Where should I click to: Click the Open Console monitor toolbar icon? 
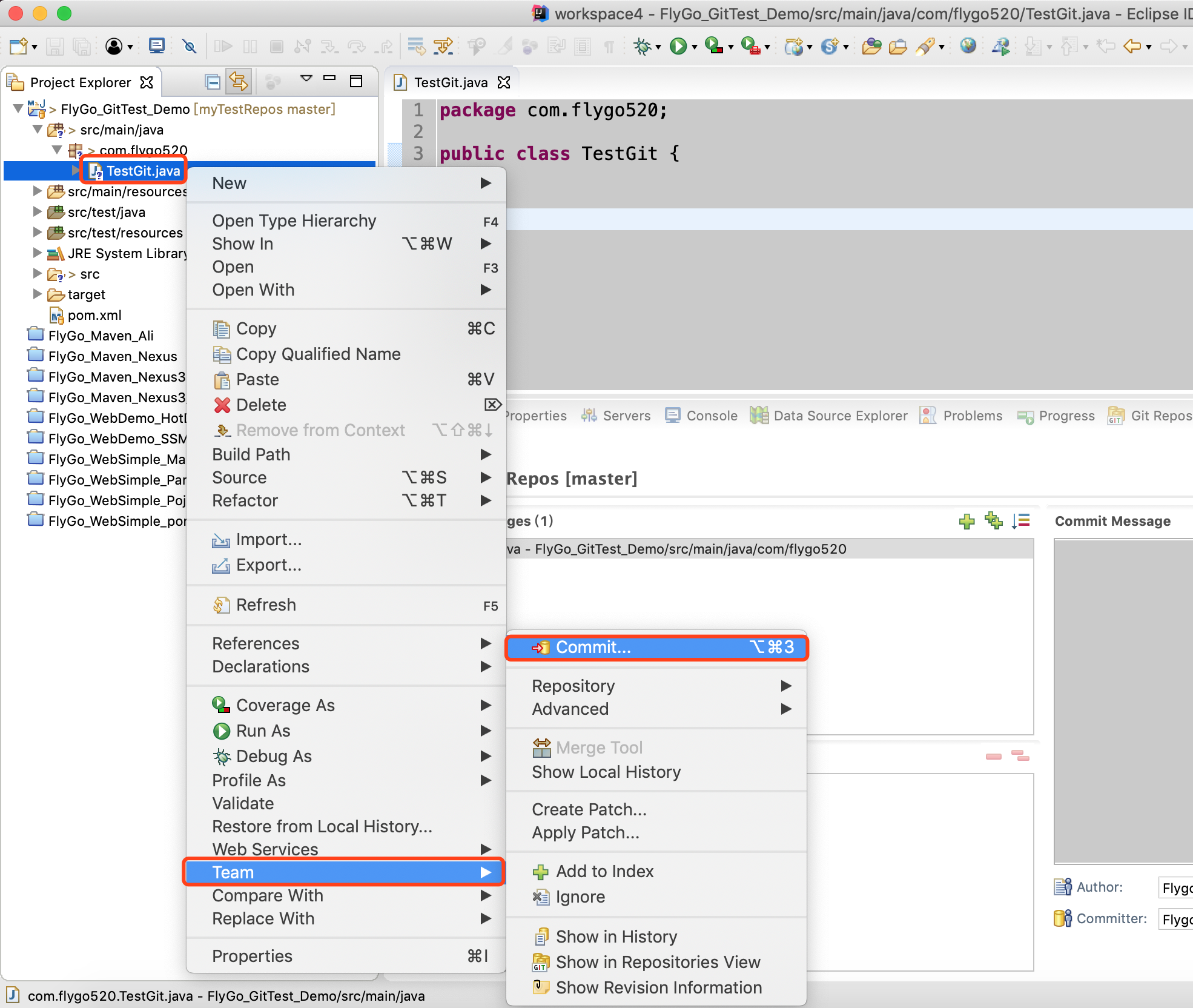(x=157, y=46)
